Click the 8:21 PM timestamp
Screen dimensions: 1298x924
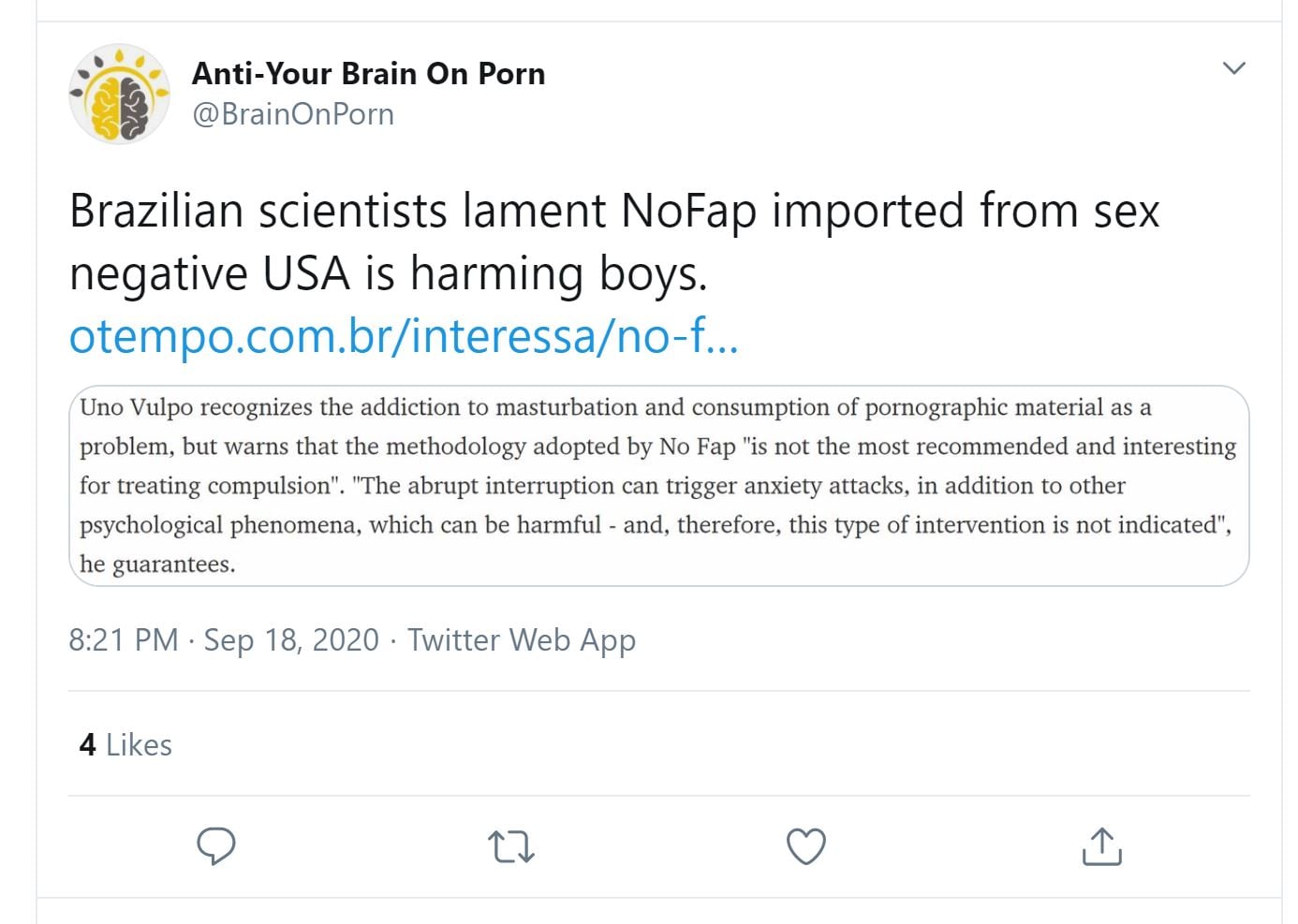[x=123, y=640]
